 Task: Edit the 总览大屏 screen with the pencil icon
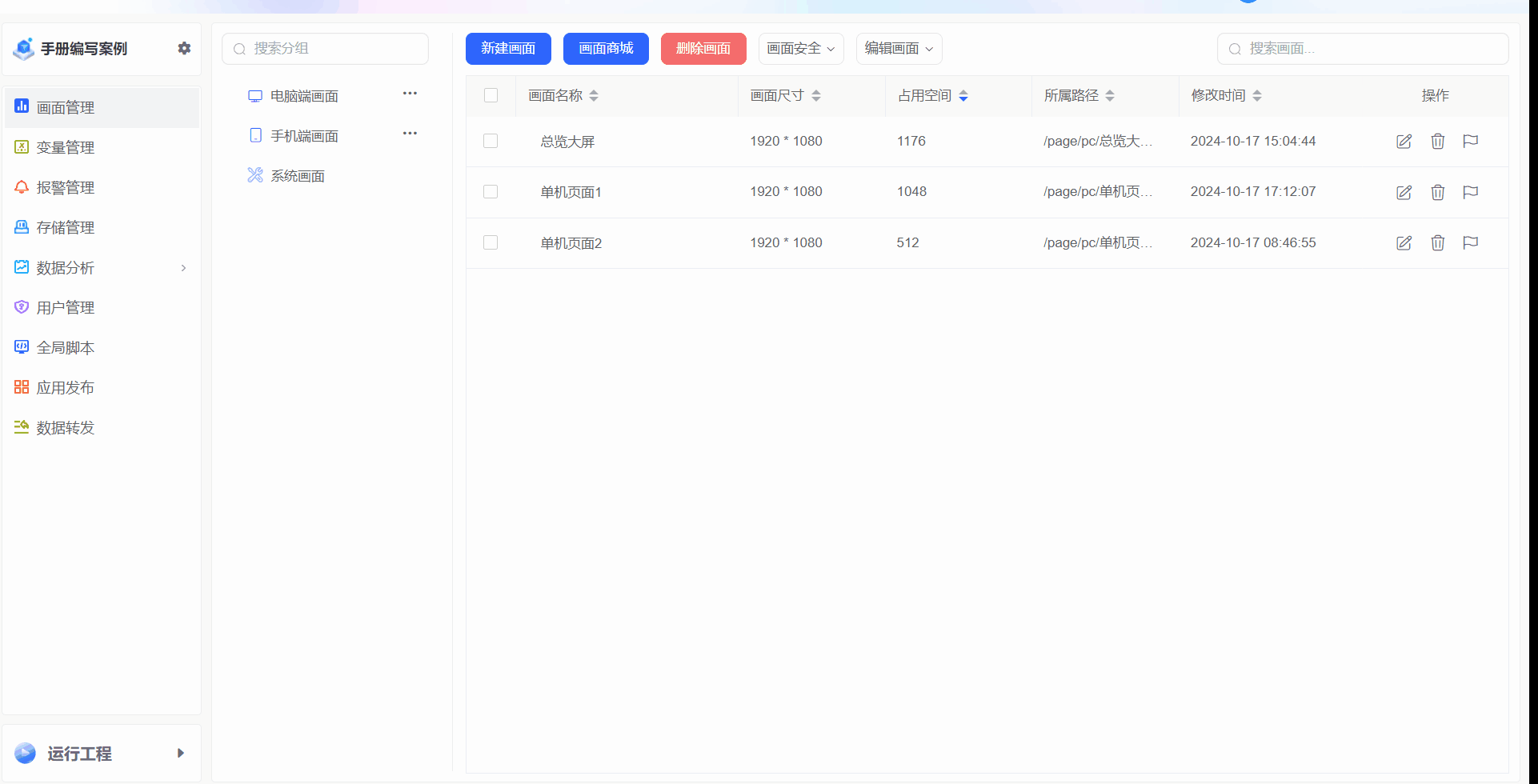1404,141
